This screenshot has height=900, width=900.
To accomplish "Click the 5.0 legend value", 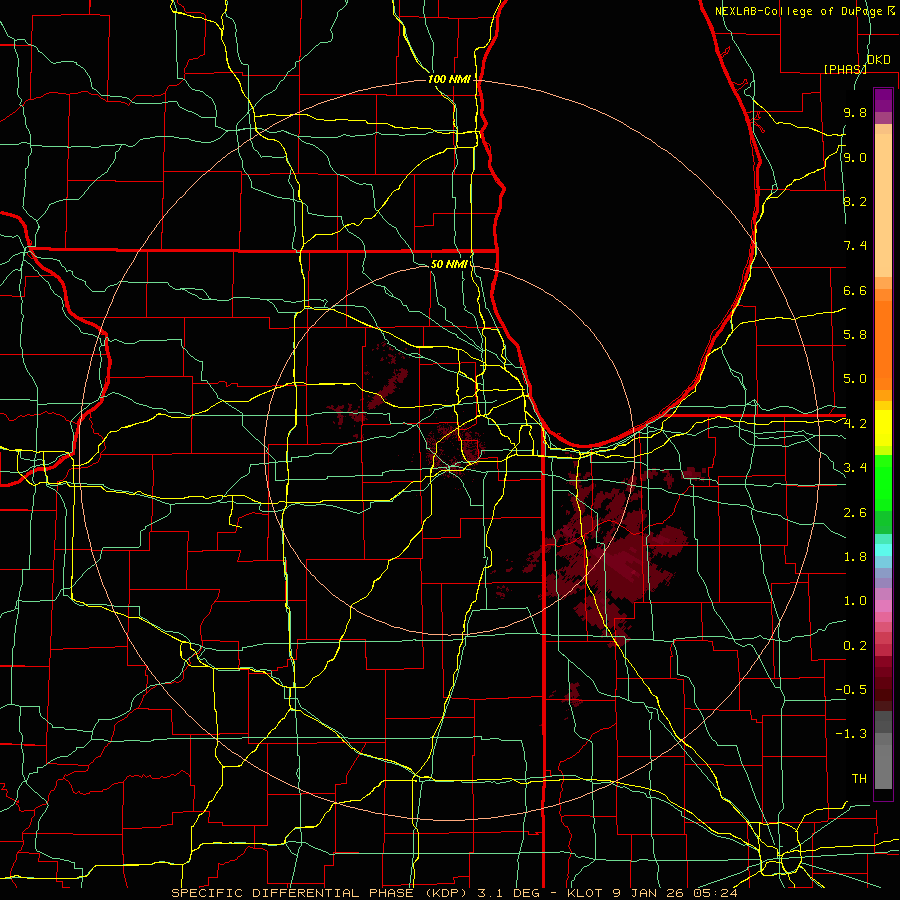I will pyautogui.click(x=855, y=379).
